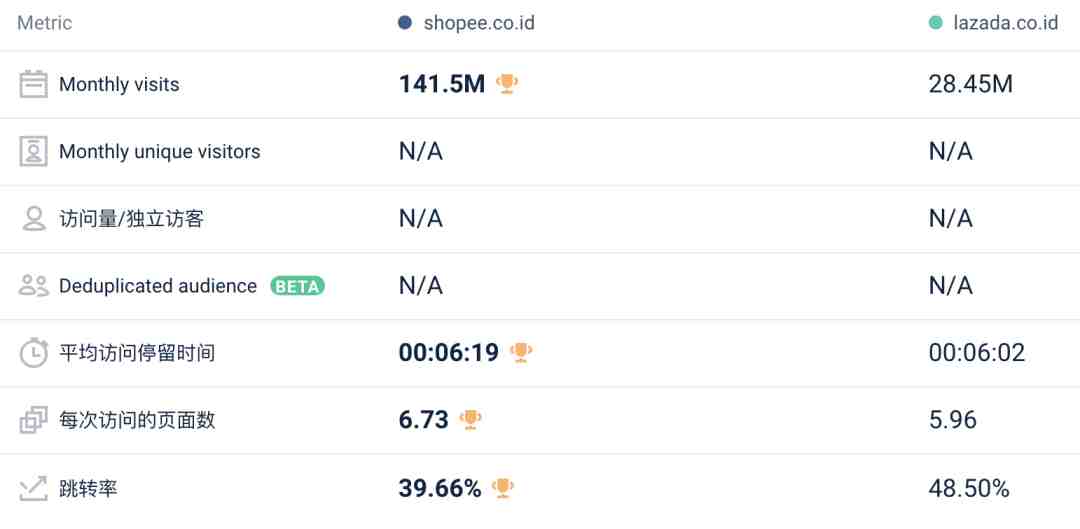Click the Monthly visits calendar icon
The width and height of the screenshot is (1080, 529).
(x=33, y=84)
